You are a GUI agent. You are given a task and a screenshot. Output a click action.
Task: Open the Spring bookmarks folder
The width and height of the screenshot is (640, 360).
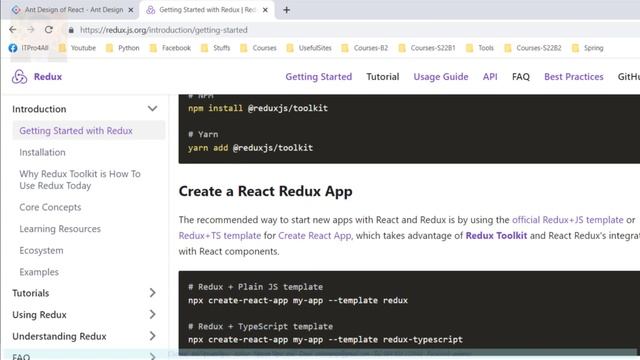point(587,48)
